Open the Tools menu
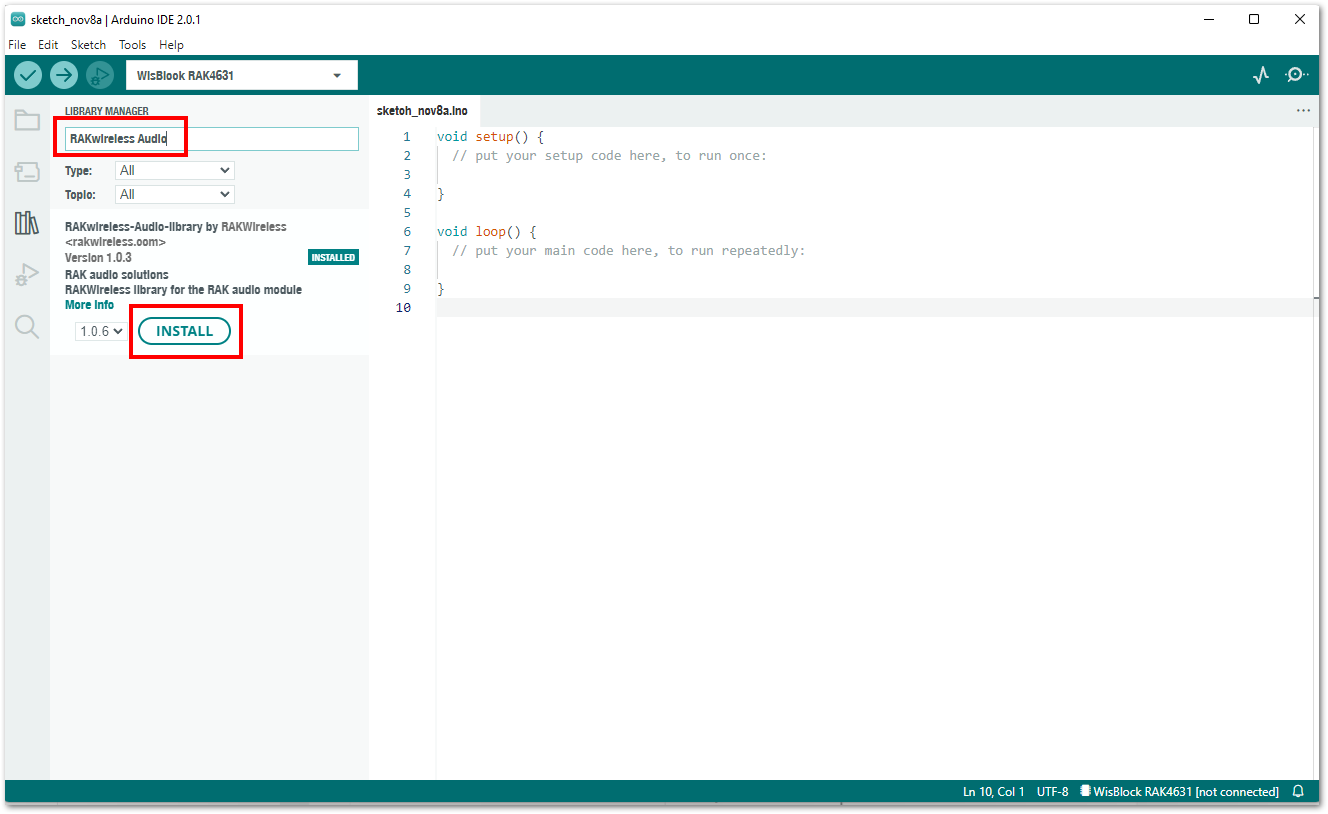 132,45
